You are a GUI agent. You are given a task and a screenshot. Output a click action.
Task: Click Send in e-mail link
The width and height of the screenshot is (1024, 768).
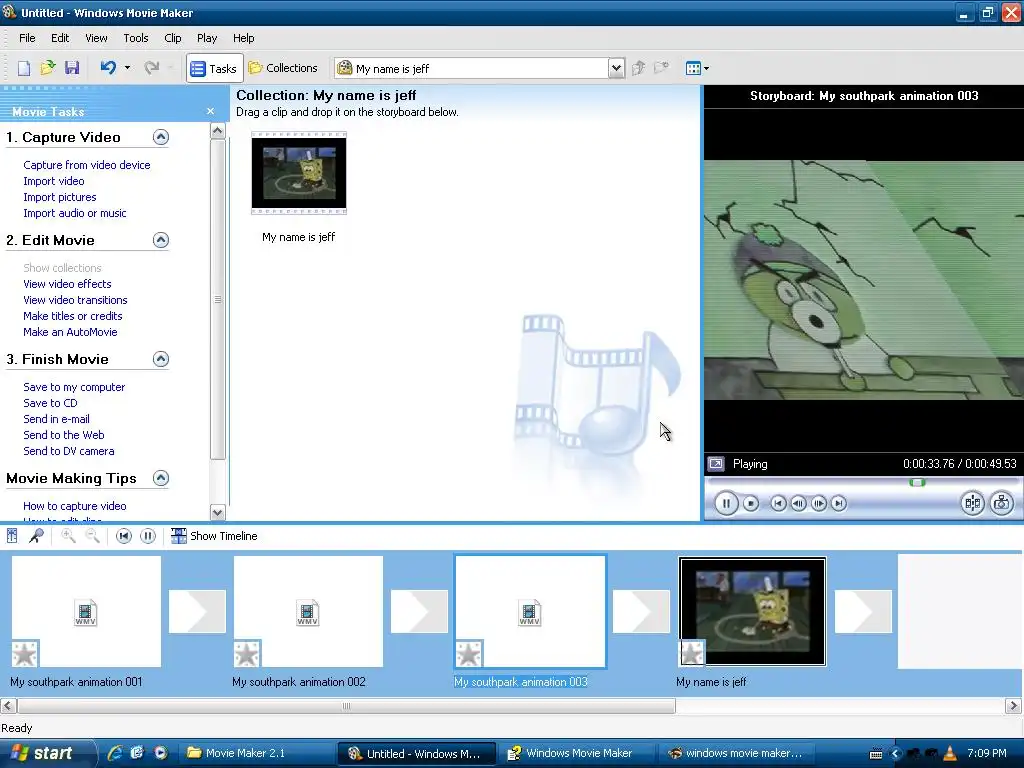tap(56, 419)
